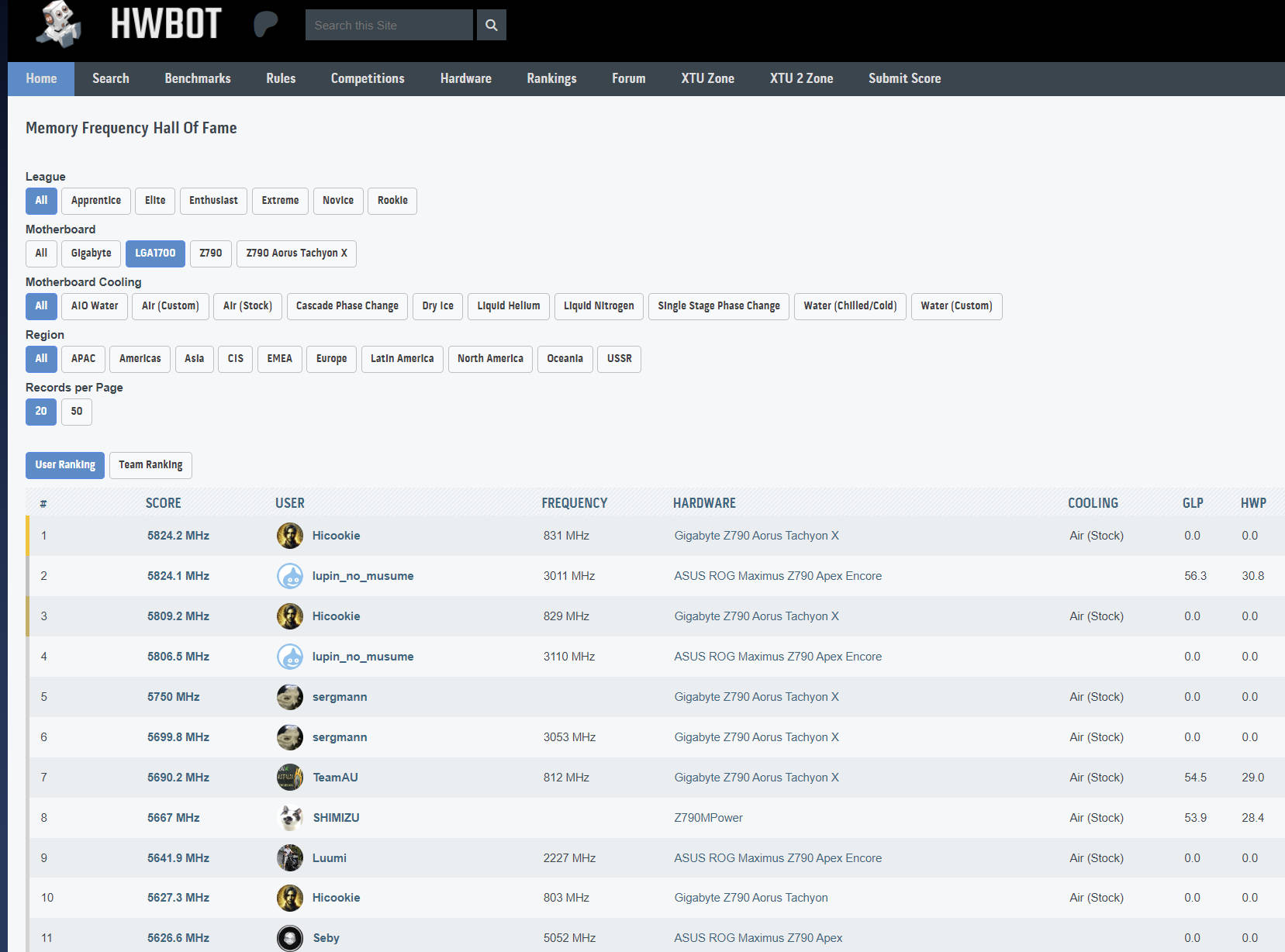The width and height of the screenshot is (1285, 952).
Task: Click SHIMIZU's dog avatar
Action: click(x=290, y=818)
